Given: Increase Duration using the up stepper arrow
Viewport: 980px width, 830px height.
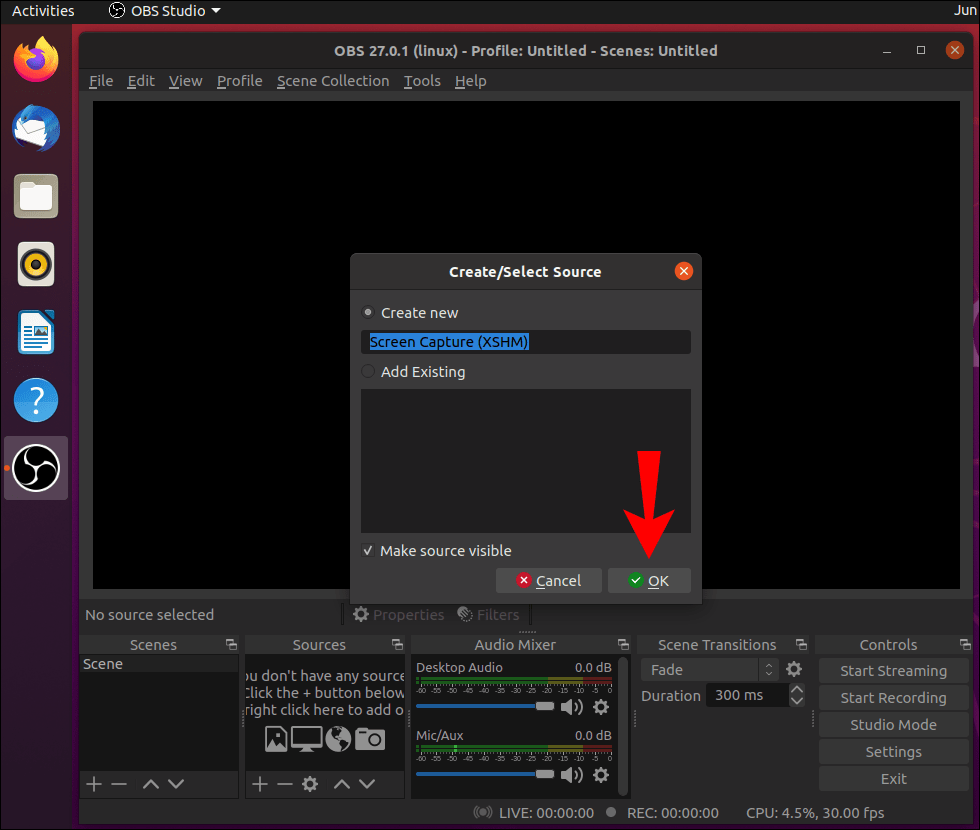Looking at the screenshot, I should [797, 689].
